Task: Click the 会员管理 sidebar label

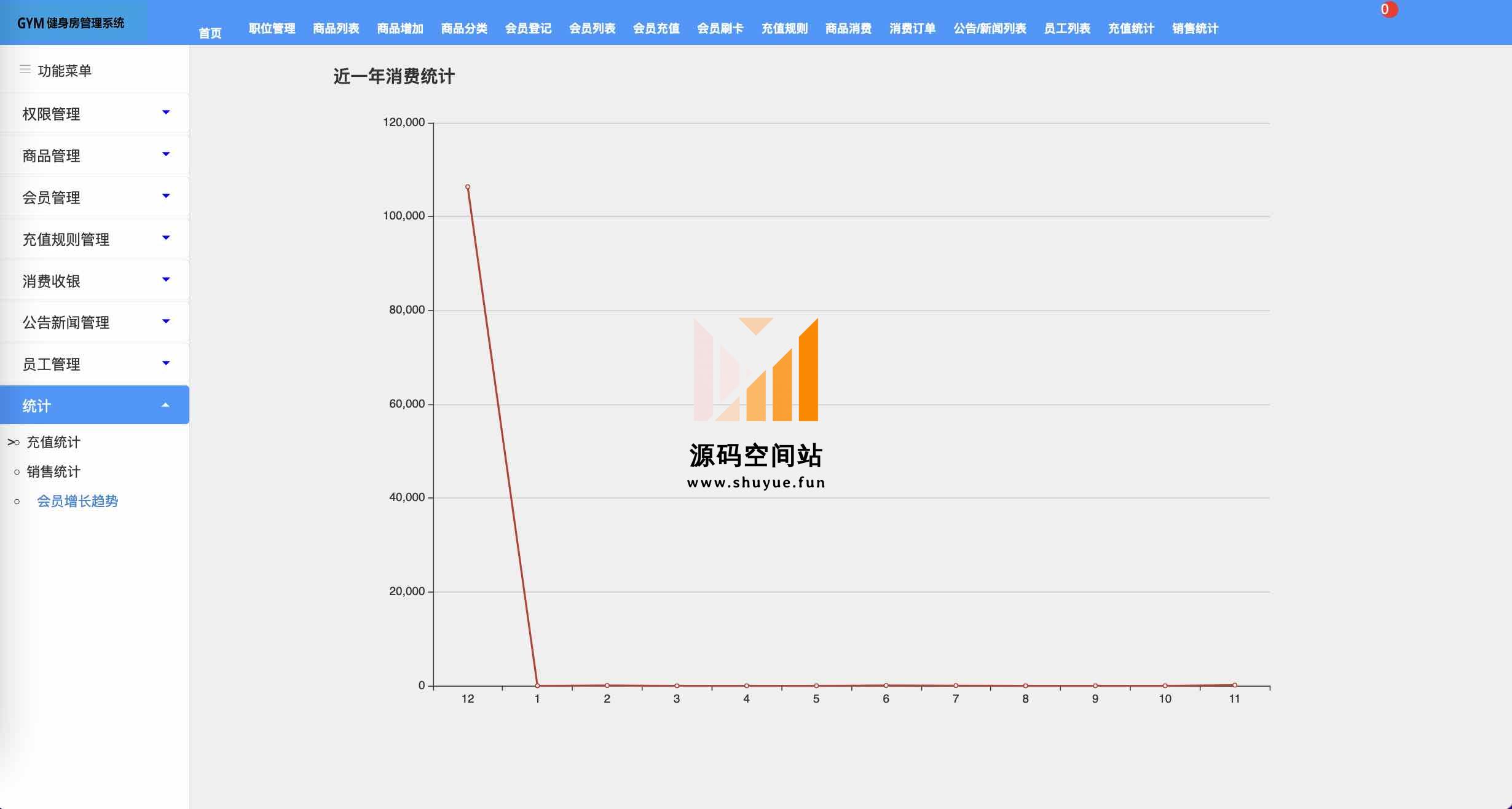Action: coord(51,197)
